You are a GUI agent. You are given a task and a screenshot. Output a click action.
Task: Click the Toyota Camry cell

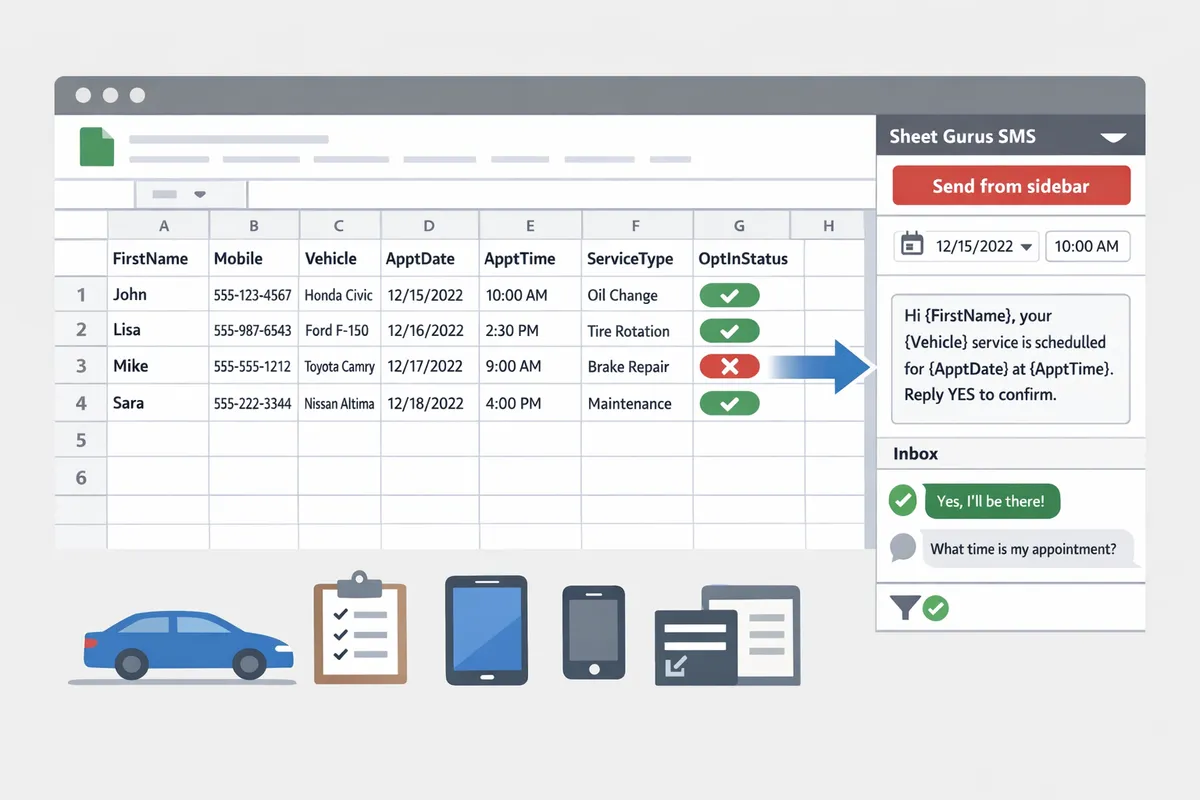pos(340,366)
